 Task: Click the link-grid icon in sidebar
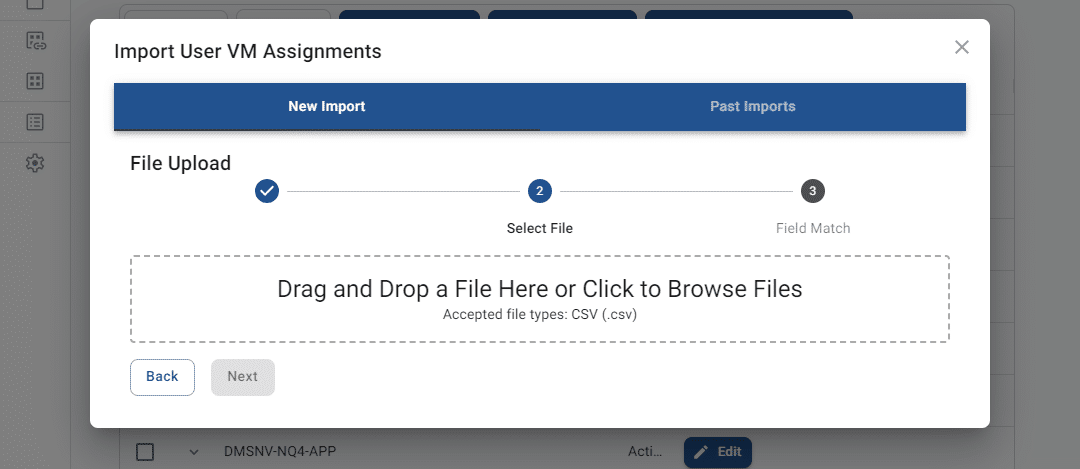coord(35,41)
